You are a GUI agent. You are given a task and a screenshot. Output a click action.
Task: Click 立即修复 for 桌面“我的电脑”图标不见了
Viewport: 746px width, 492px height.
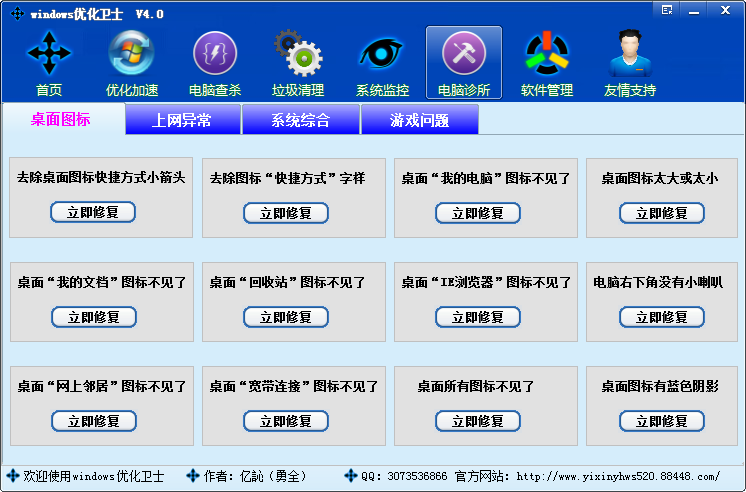(x=478, y=213)
